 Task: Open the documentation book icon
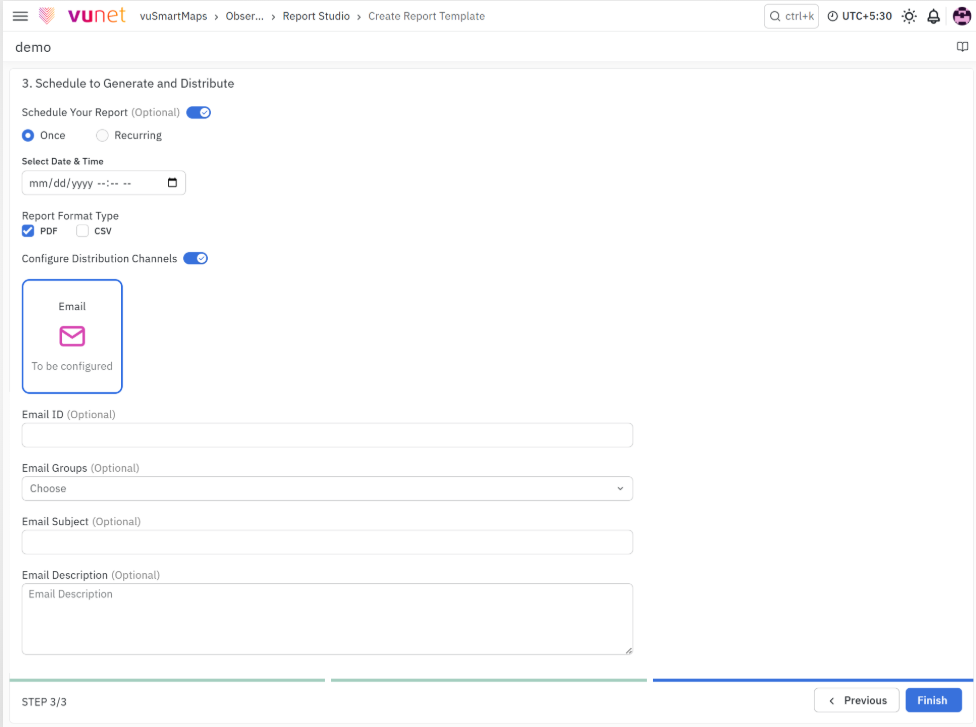[962, 47]
